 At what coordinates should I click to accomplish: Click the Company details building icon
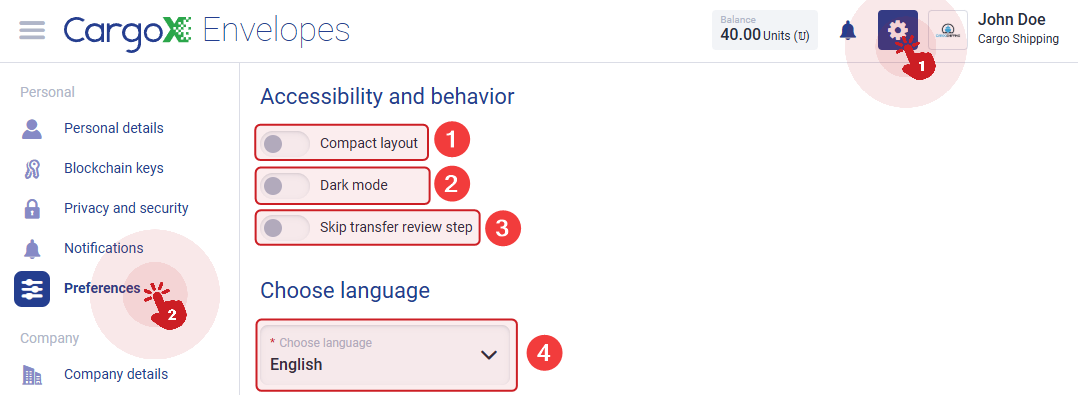[x=32, y=374]
